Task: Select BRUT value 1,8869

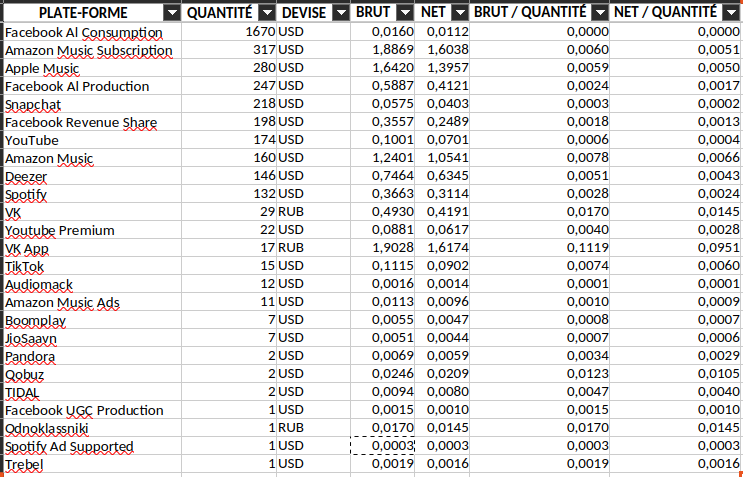Action: 382,50
